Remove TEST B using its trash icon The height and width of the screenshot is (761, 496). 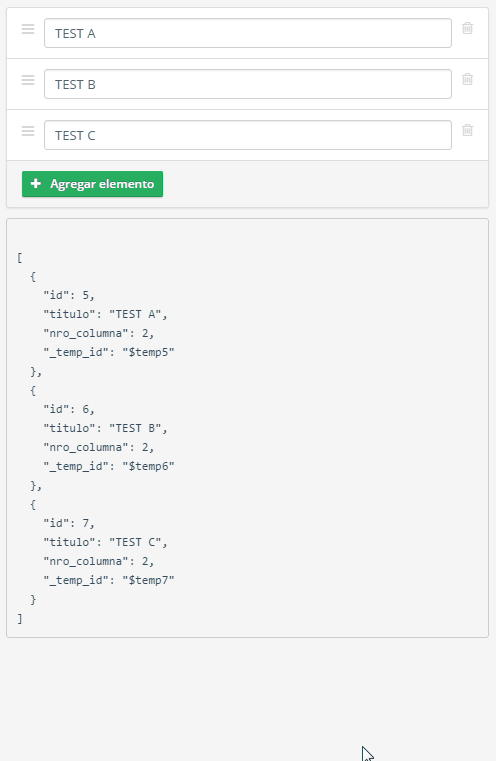pyautogui.click(x=467, y=79)
